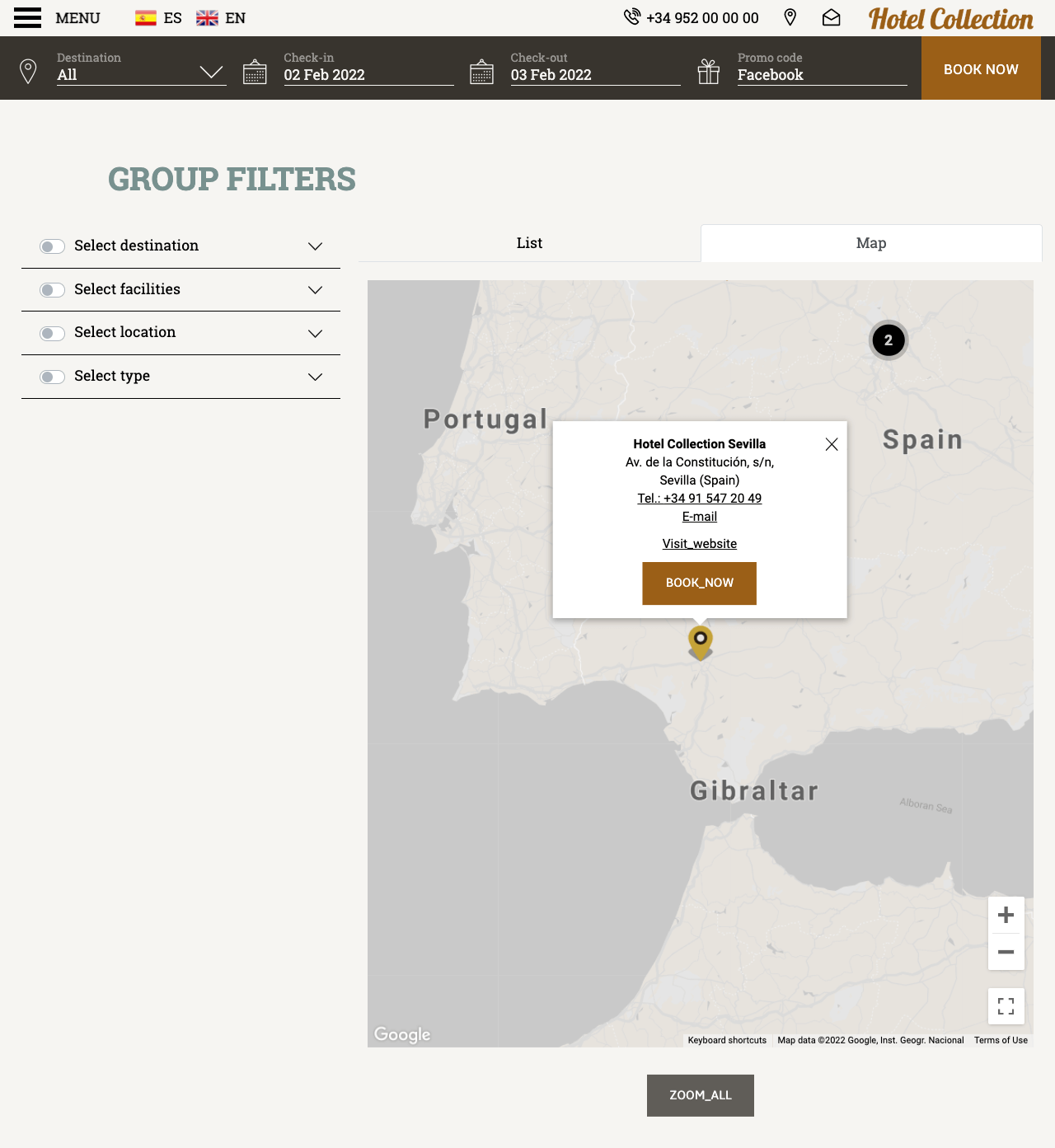Click the destination pin icon in the booking bar
The height and width of the screenshot is (1148, 1055).
click(x=28, y=71)
